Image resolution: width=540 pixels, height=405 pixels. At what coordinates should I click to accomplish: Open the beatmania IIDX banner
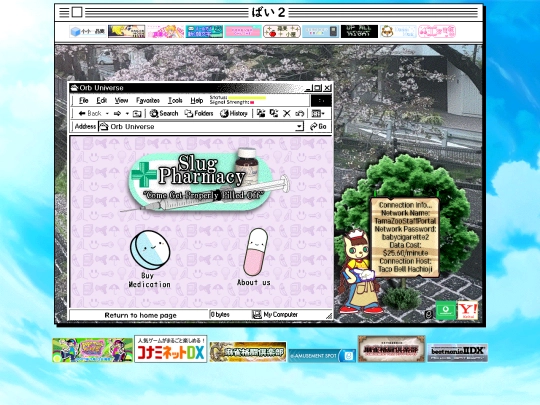(x=458, y=352)
